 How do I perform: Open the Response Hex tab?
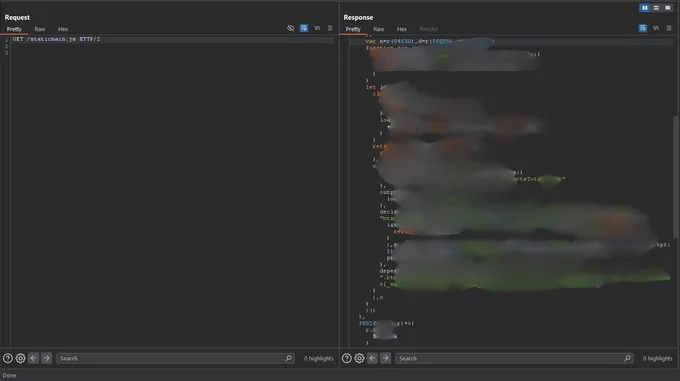tap(402, 29)
